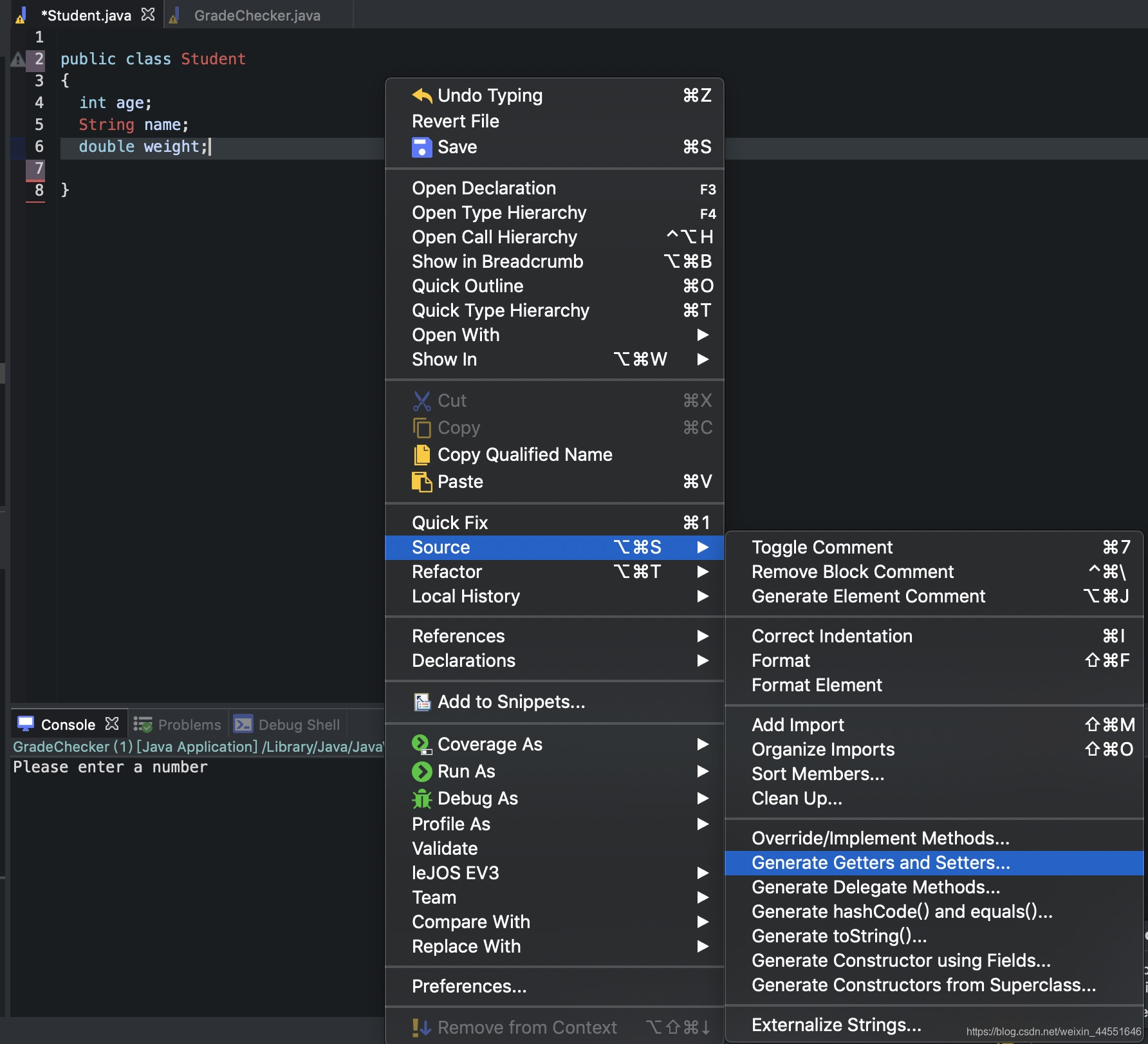
Task: Select Quick Type Hierarchy
Action: pyautogui.click(x=554, y=311)
